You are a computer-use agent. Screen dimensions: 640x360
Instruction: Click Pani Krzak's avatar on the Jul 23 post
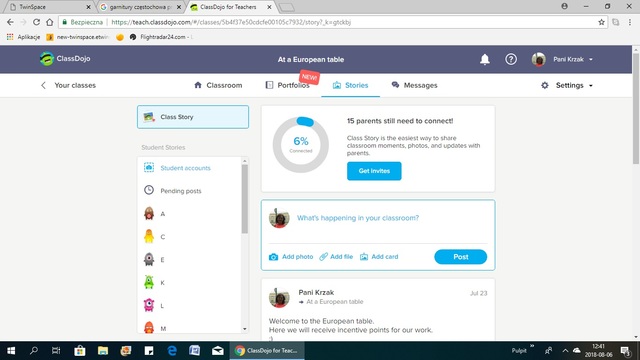279,297
